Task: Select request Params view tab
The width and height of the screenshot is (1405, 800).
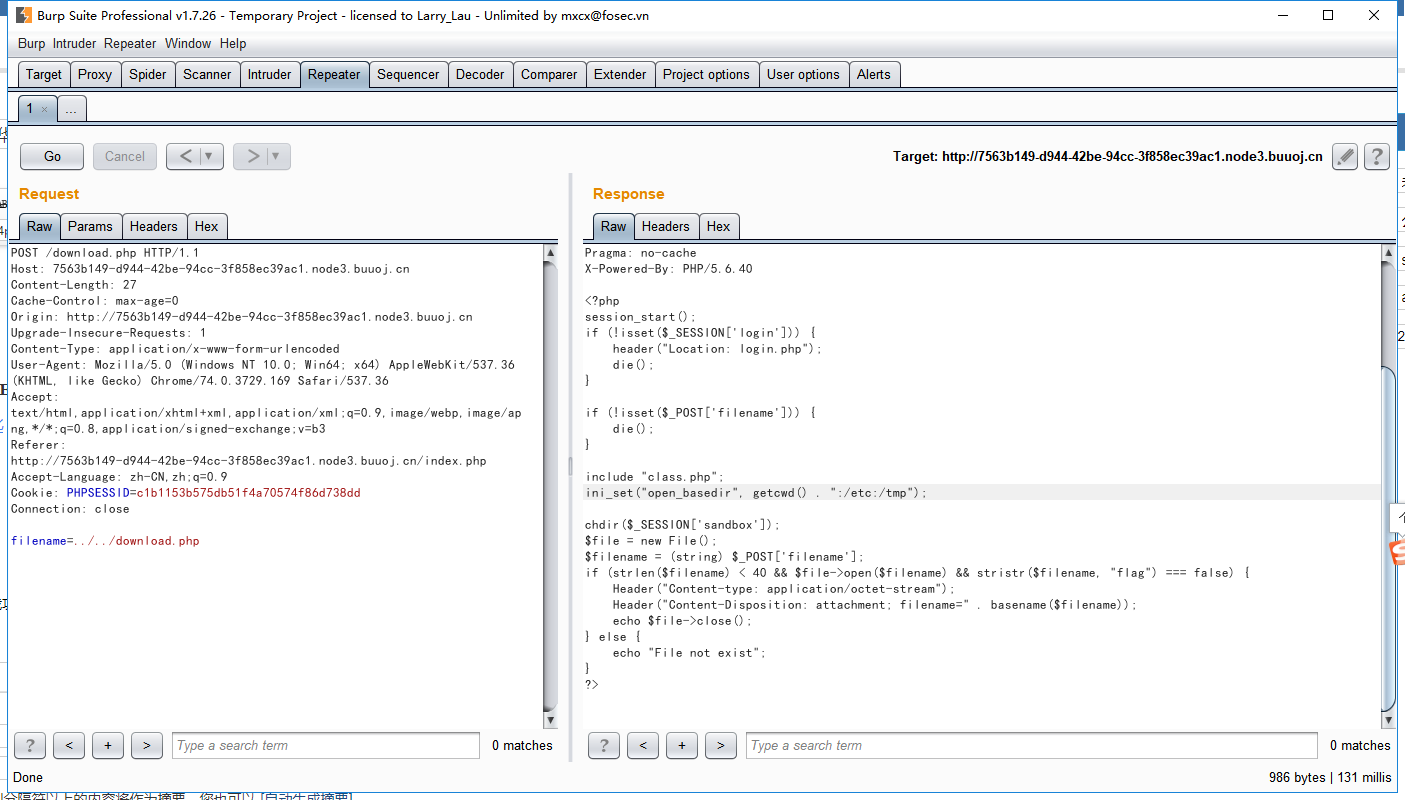Action: point(91,226)
